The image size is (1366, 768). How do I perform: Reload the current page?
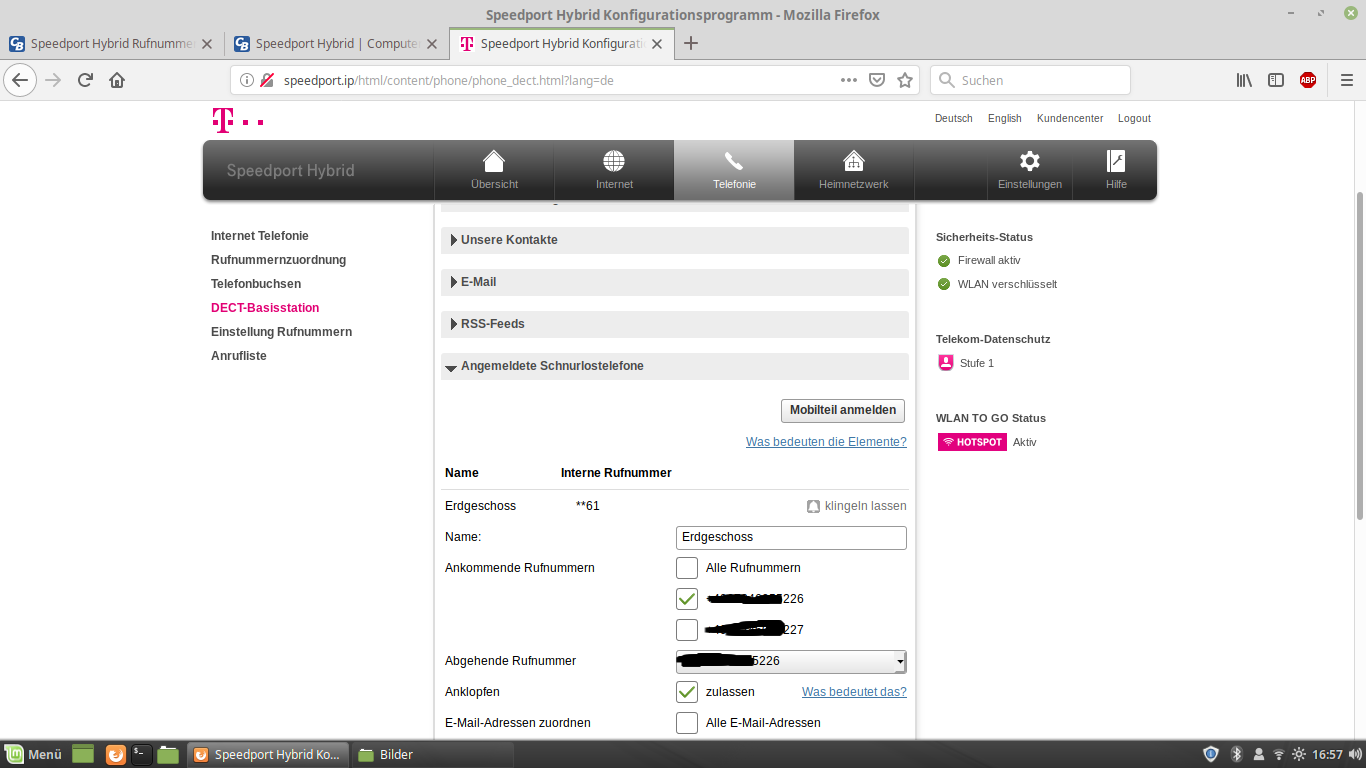click(x=85, y=80)
